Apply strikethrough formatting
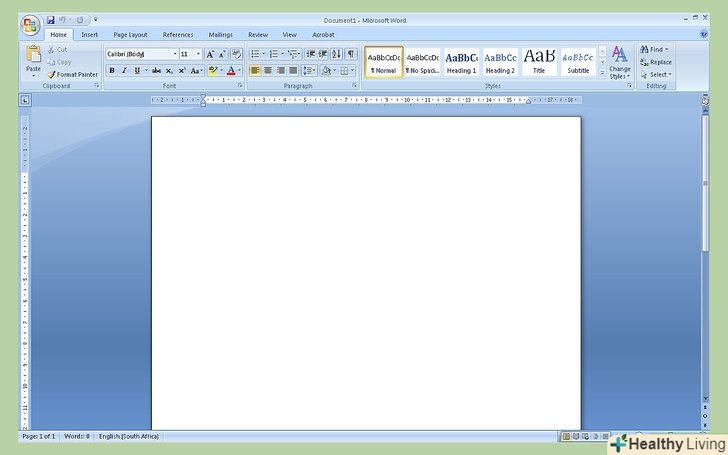Screen dimensions: 728x455 tap(155, 71)
